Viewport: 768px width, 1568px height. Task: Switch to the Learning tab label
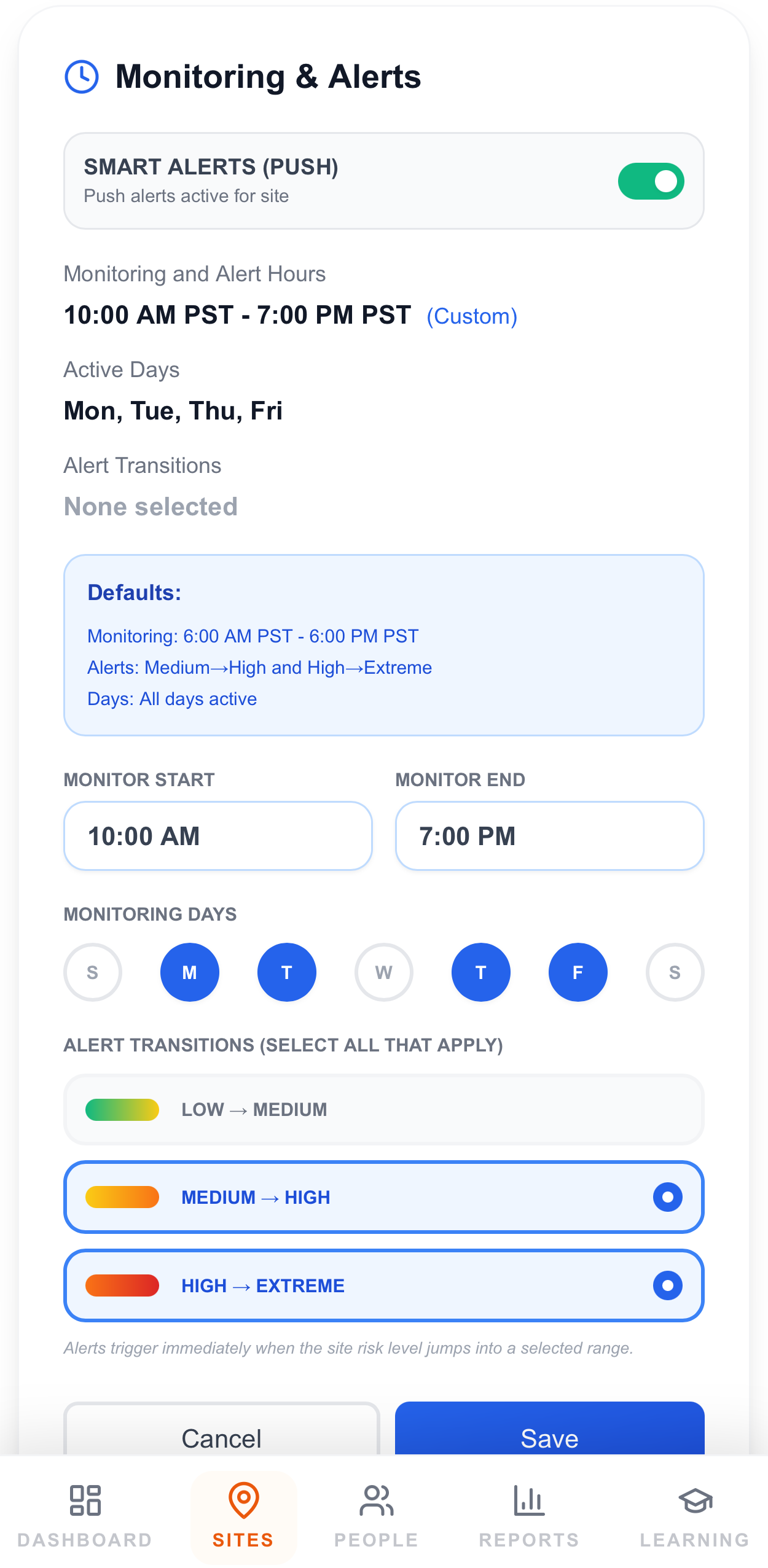(x=695, y=1540)
